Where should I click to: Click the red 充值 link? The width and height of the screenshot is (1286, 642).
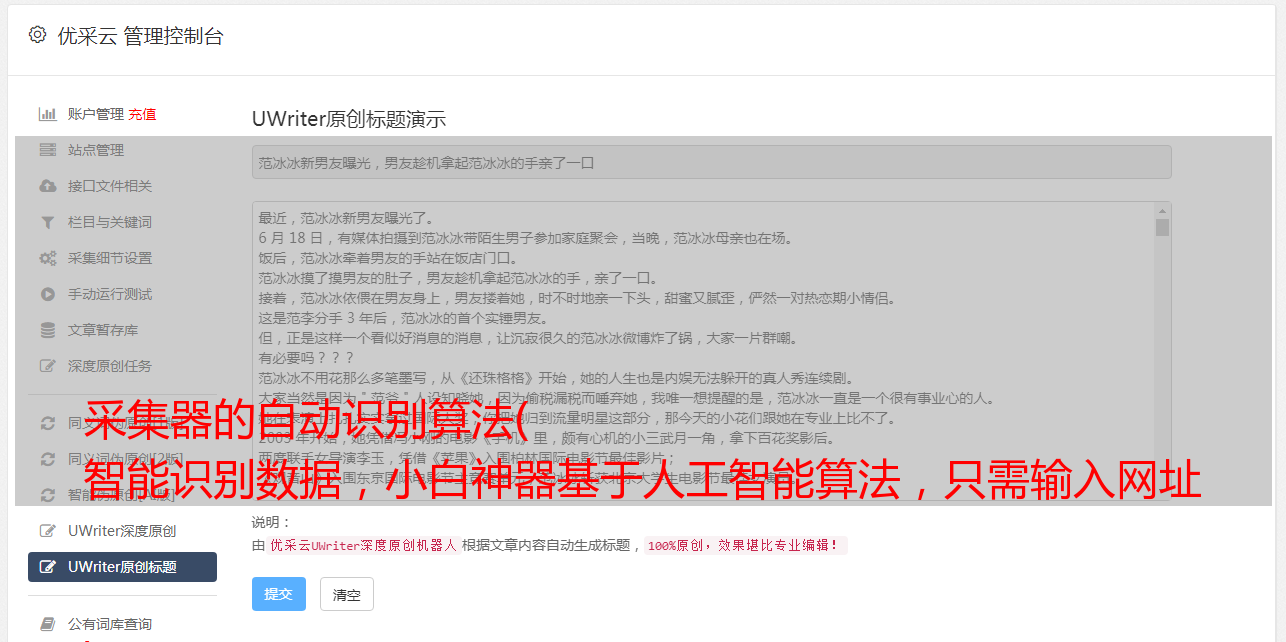[142, 114]
